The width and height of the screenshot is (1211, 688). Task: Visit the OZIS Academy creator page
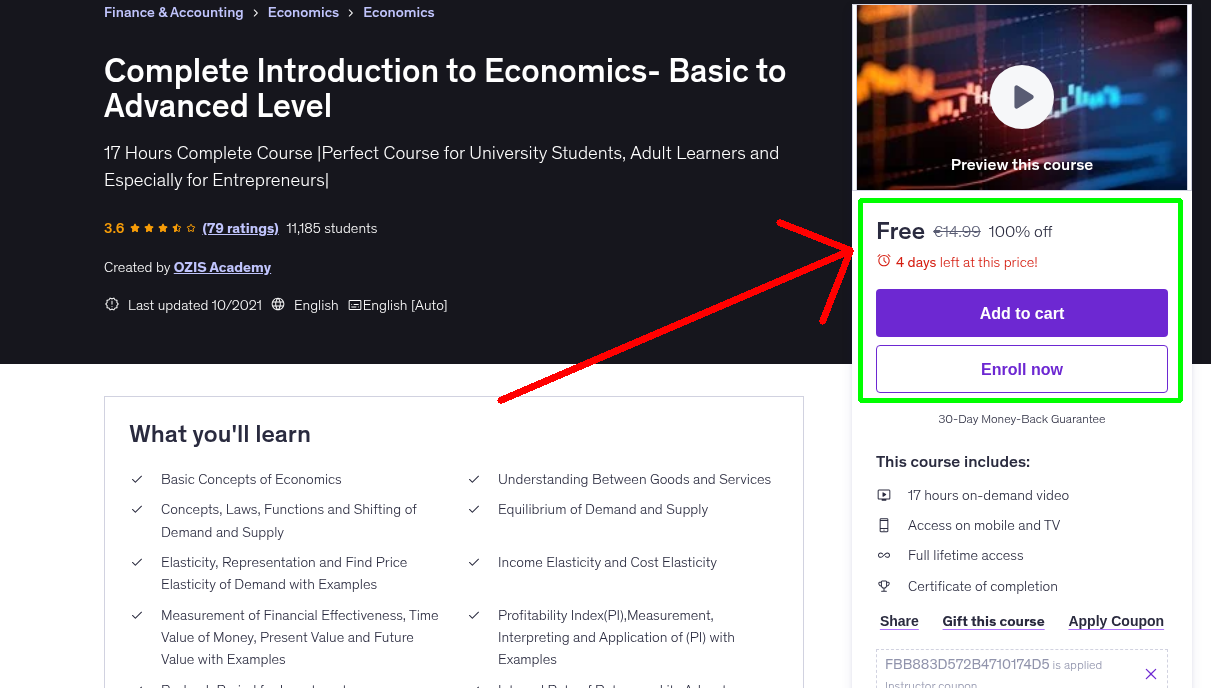point(222,267)
